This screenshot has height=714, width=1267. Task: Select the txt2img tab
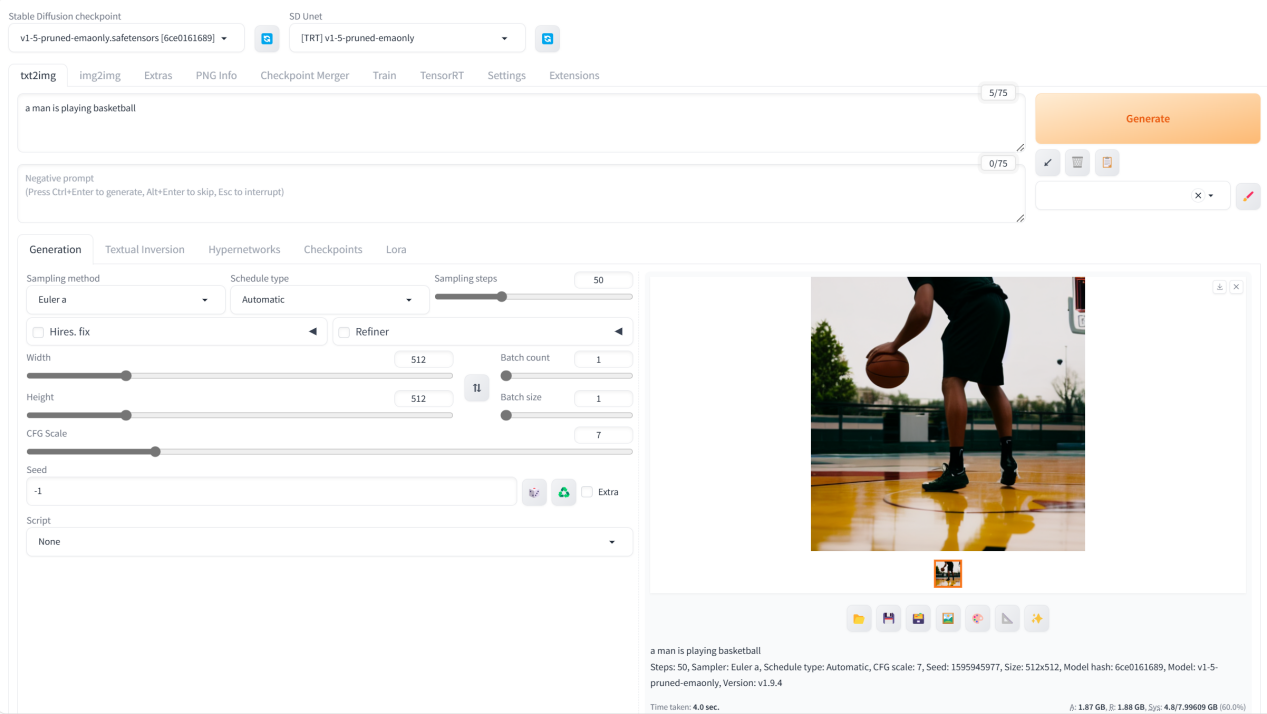click(x=38, y=75)
